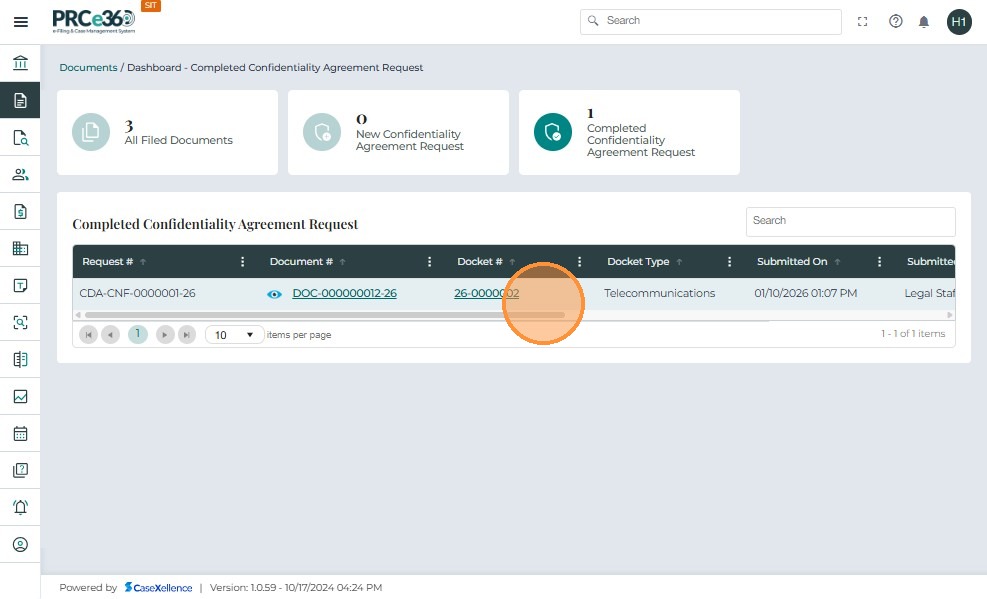Open the hamburger navigation menu

point(21,22)
